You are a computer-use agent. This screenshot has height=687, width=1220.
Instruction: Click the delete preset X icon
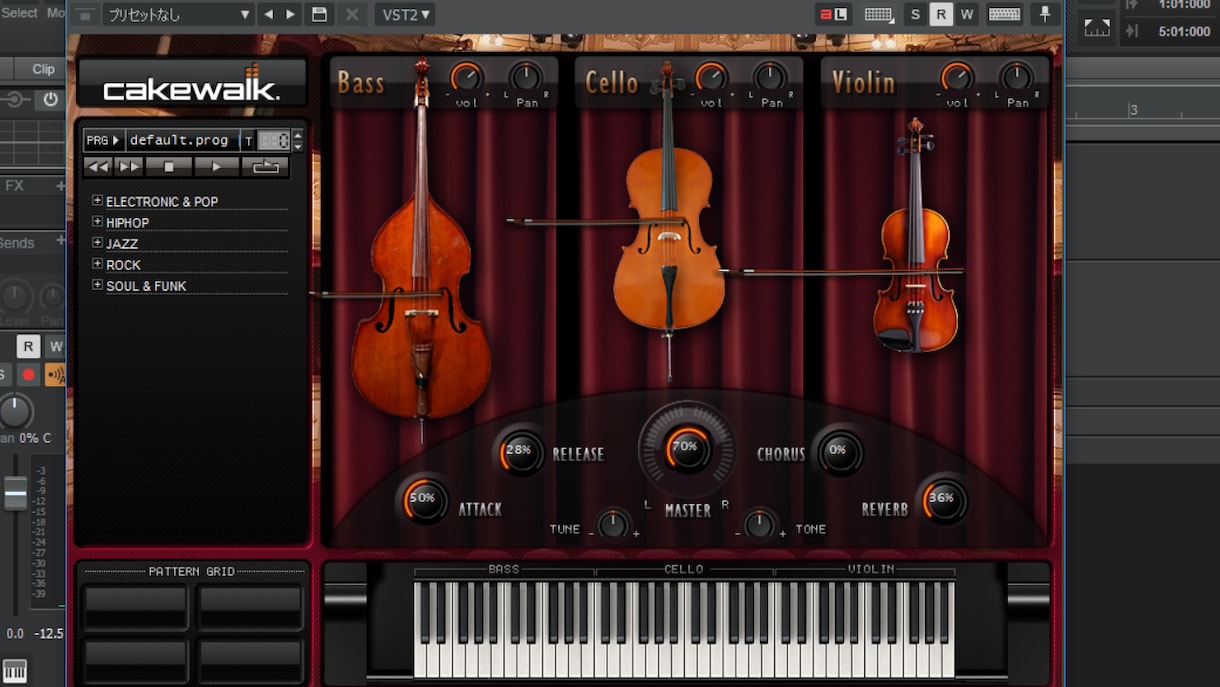click(351, 14)
